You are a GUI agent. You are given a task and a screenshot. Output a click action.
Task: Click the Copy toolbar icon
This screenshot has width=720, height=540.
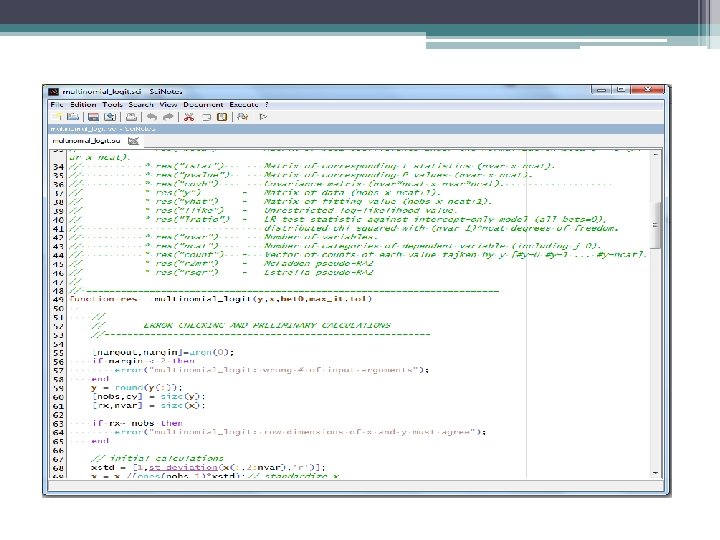click(x=206, y=116)
